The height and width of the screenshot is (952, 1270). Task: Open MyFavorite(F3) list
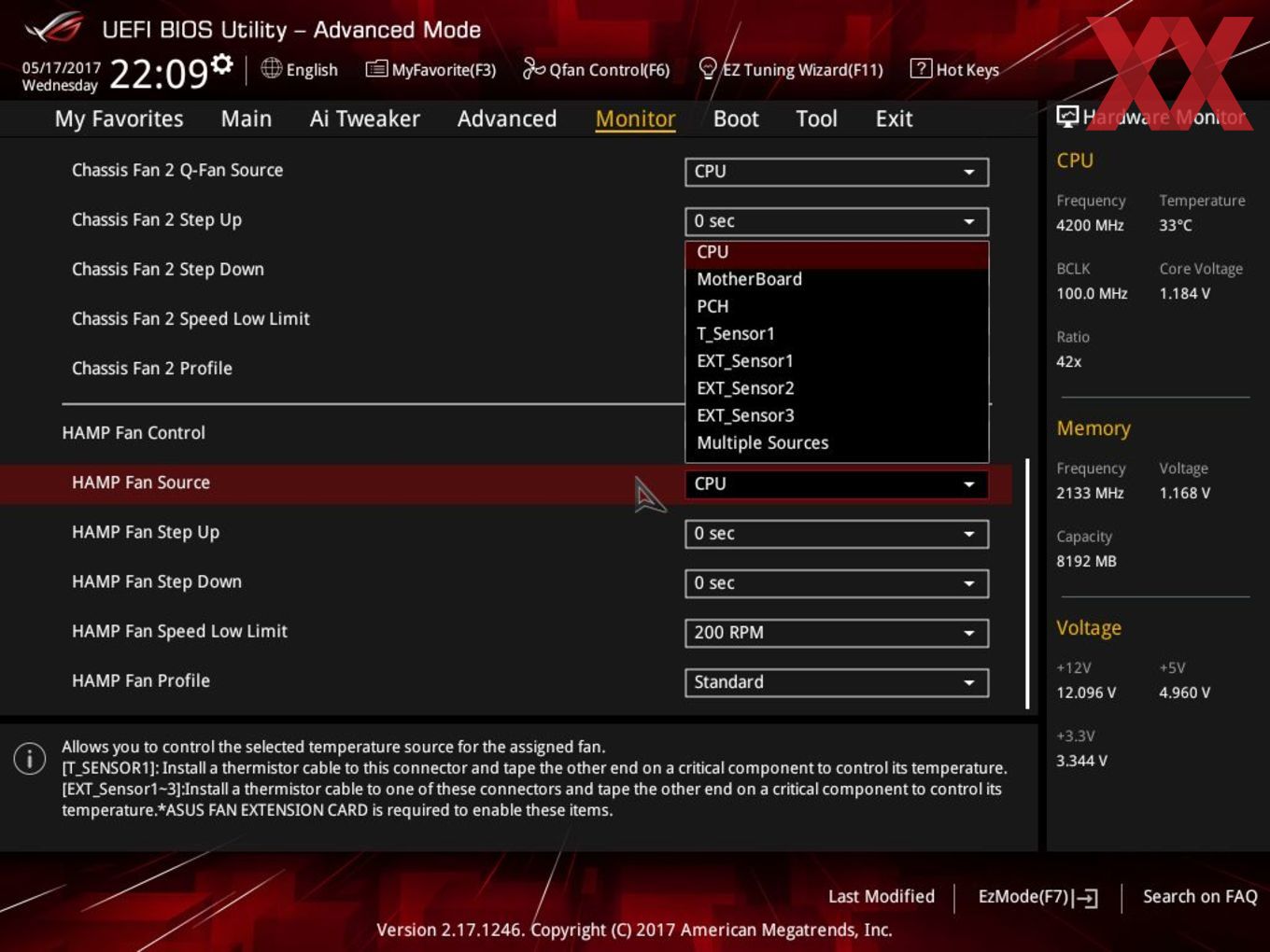coord(430,69)
